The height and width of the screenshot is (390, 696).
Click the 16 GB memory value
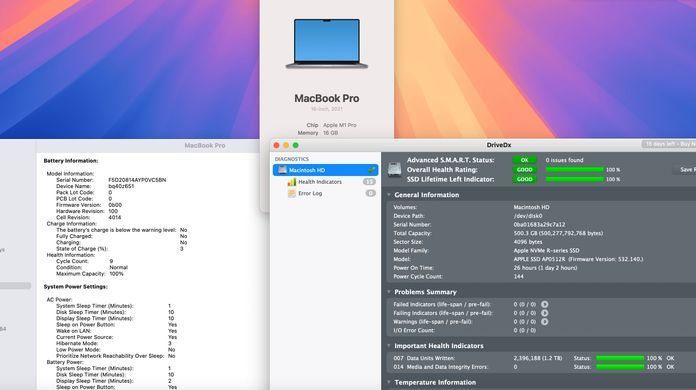[331, 133]
